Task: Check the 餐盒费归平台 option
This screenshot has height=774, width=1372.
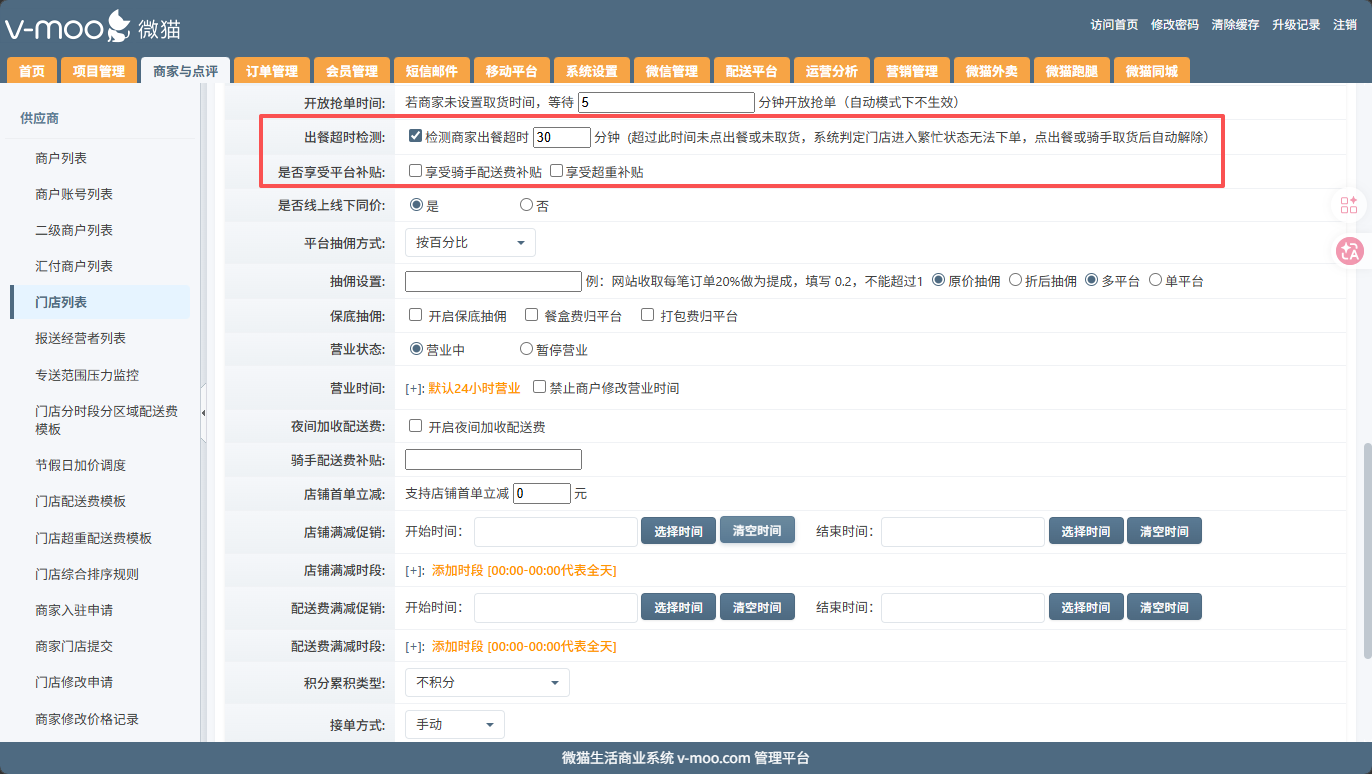Action: [x=531, y=316]
